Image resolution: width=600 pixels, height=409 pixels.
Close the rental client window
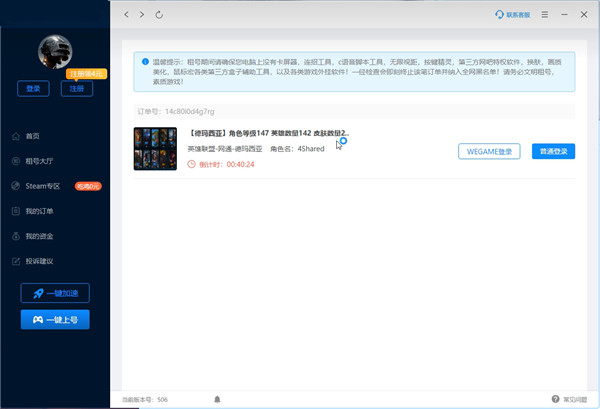584,15
